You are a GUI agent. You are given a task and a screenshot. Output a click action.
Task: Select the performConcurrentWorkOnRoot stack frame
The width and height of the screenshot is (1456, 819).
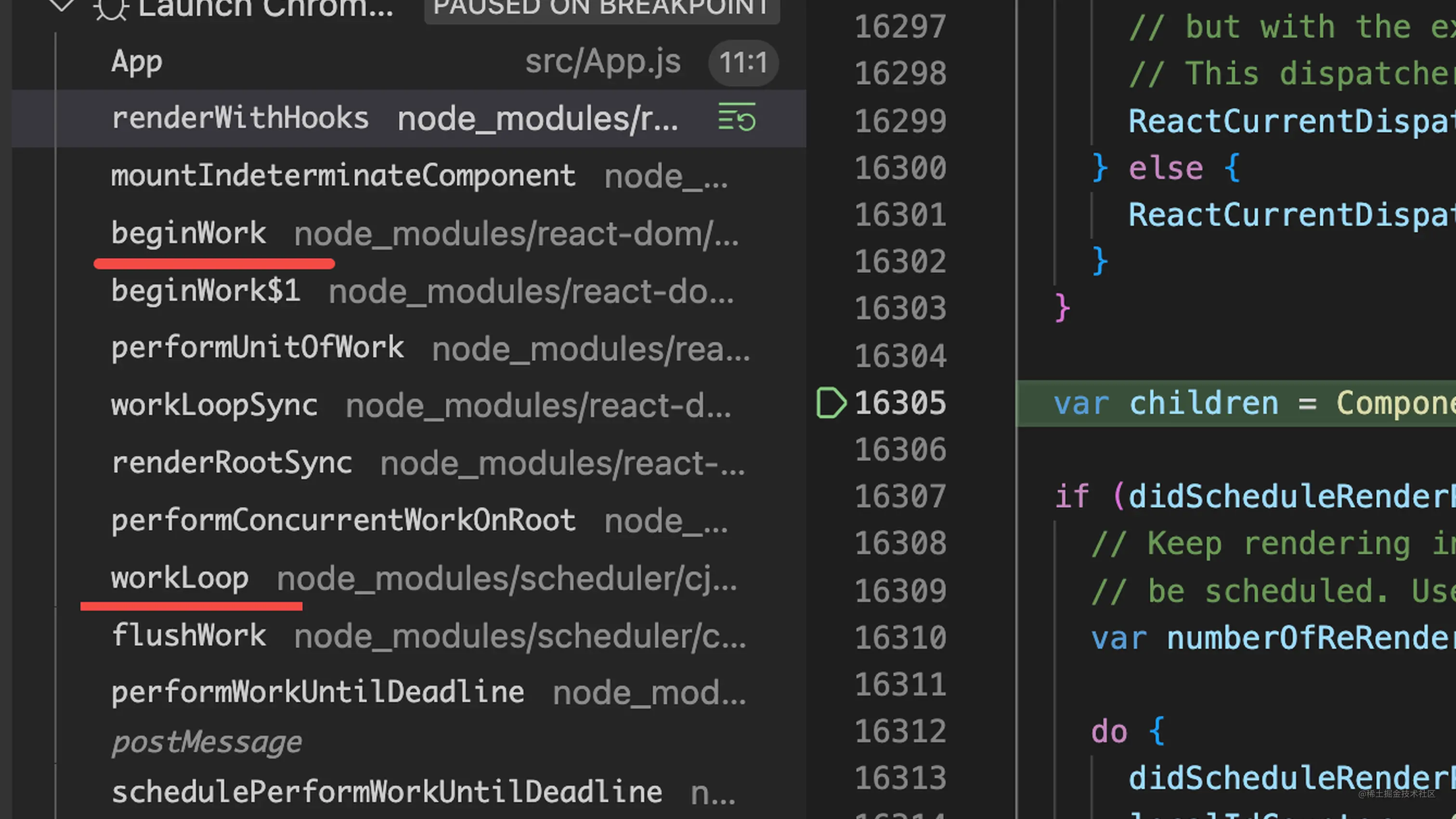tap(343, 520)
